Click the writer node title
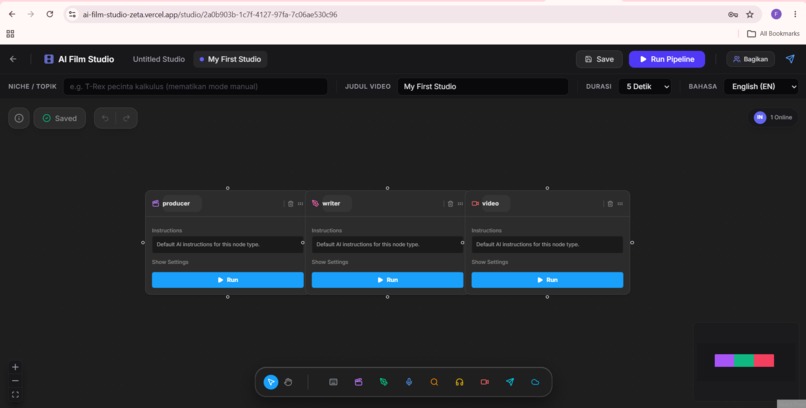This screenshot has height=408, width=806. coord(332,203)
